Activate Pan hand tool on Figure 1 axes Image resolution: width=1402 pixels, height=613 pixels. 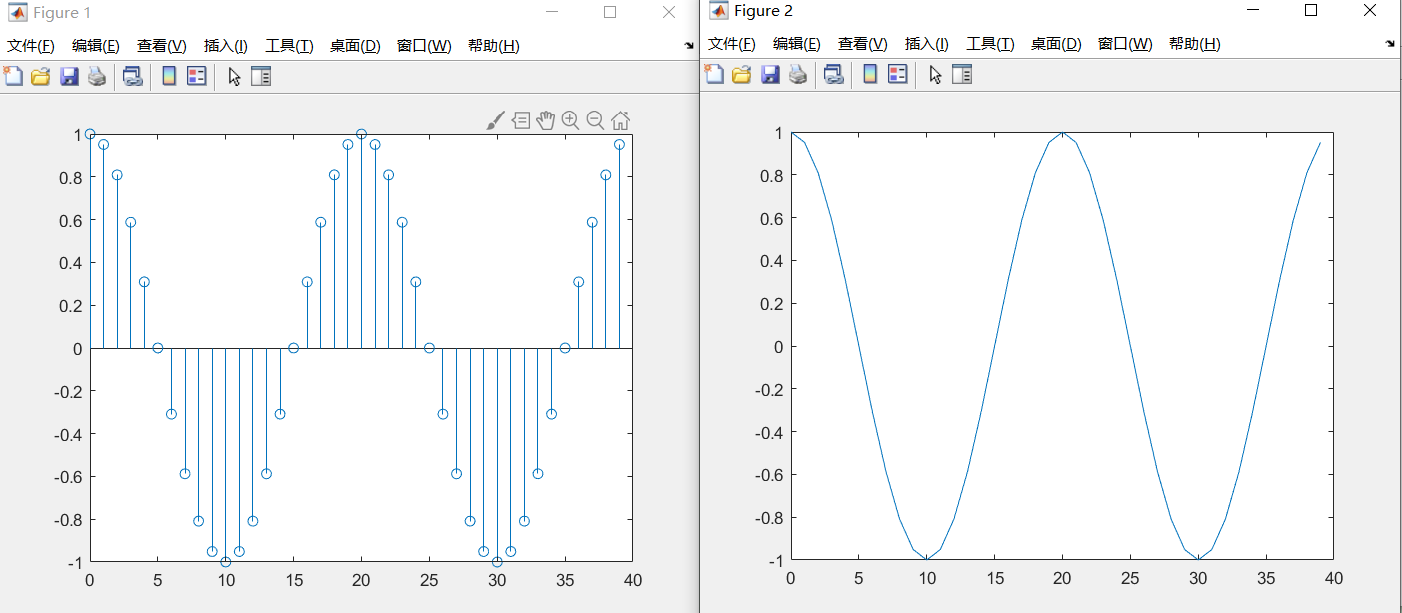click(545, 120)
